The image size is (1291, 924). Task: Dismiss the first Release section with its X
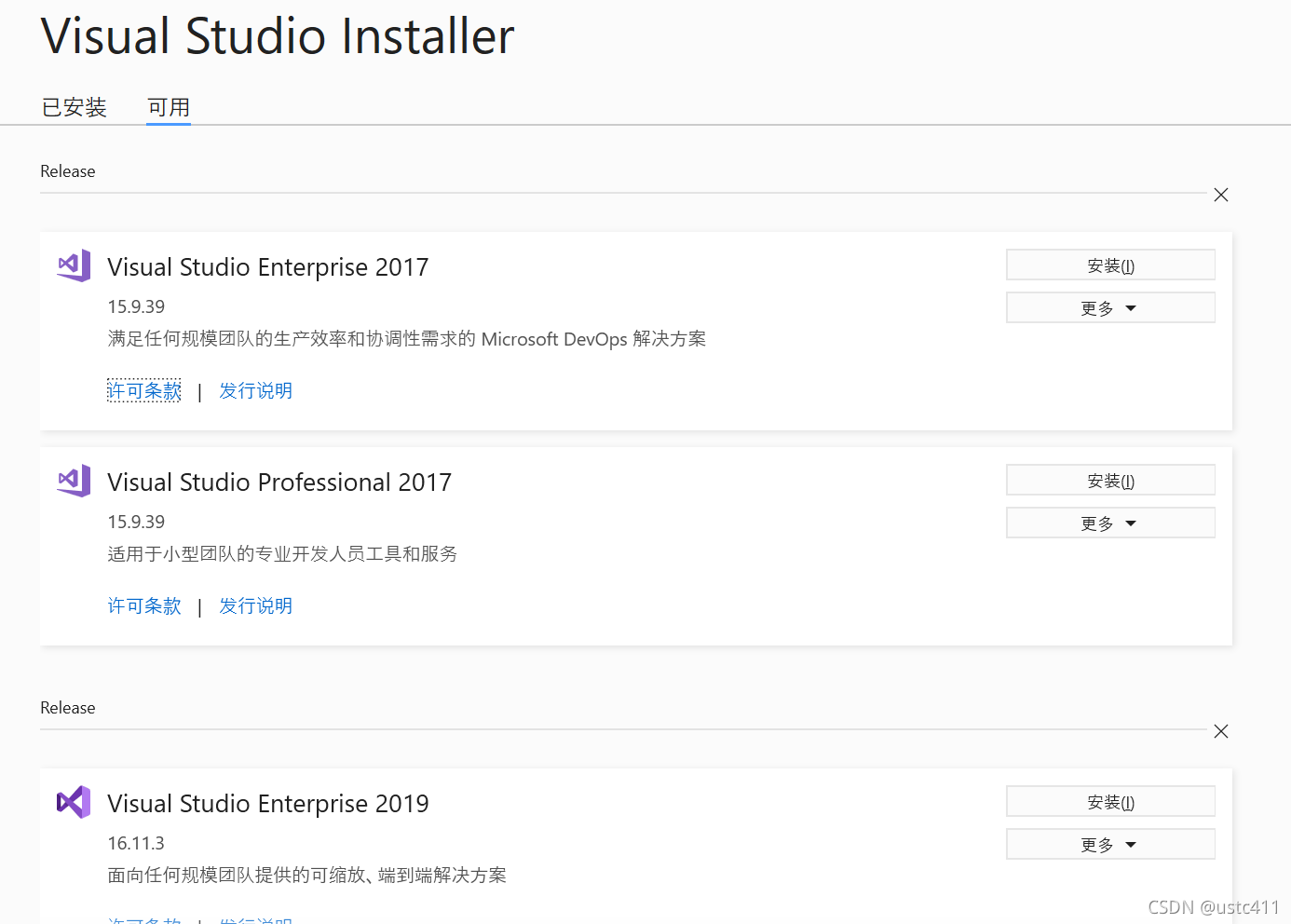1221,195
